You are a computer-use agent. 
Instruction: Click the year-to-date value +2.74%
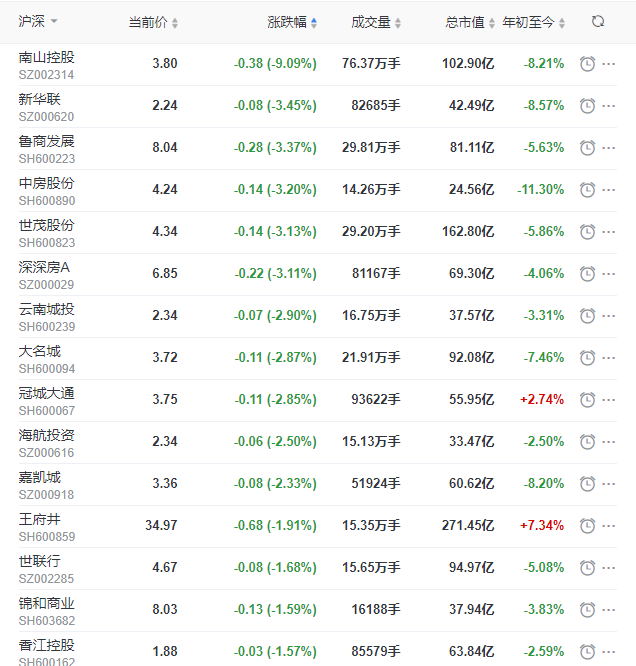(x=542, y=399)
